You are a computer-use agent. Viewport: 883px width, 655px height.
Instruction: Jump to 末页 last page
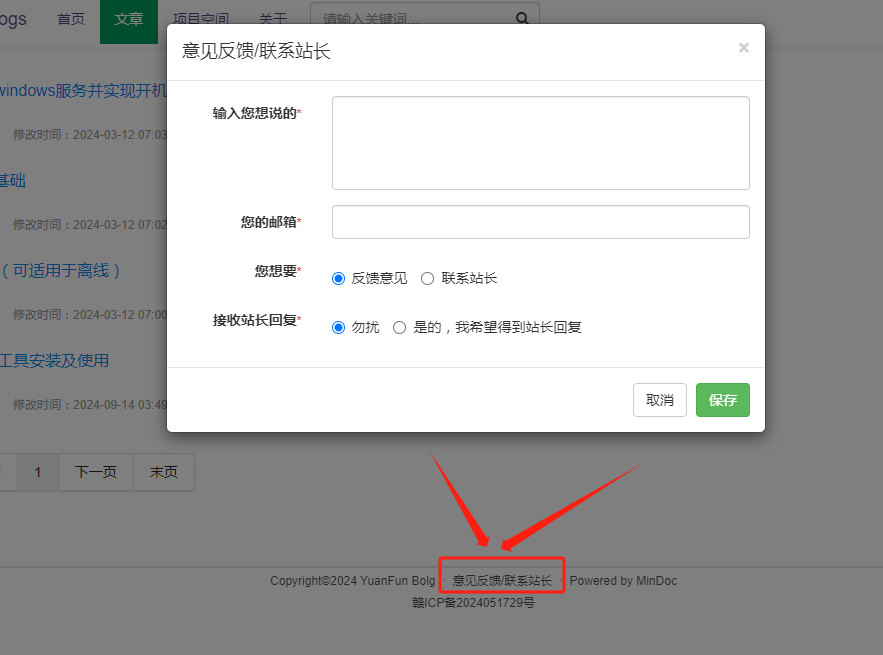click(x=164, y=472)
